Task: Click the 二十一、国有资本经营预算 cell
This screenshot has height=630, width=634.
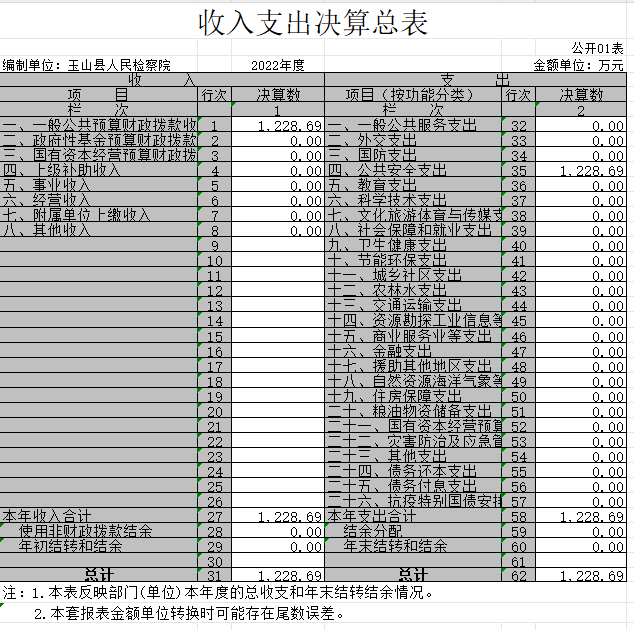Action: pyautogui.click(x=413, y=425)
